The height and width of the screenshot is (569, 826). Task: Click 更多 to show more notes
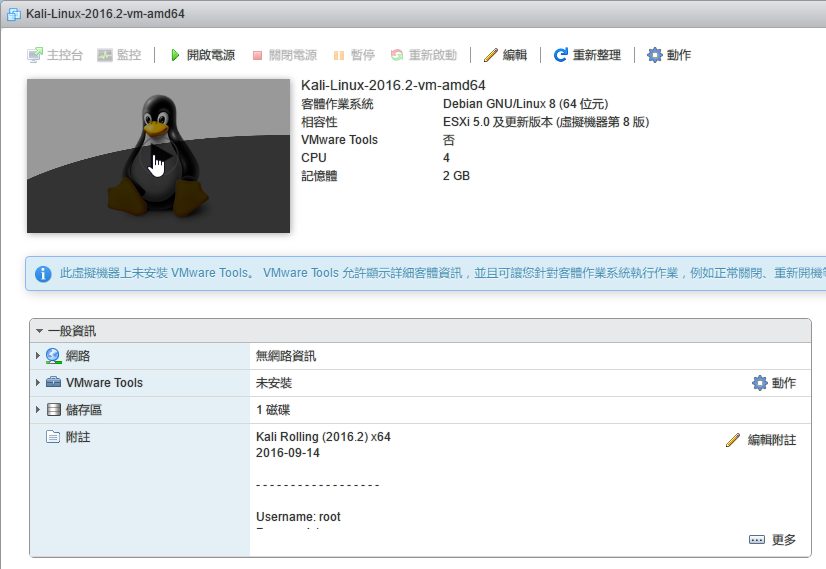click(772, 539)
